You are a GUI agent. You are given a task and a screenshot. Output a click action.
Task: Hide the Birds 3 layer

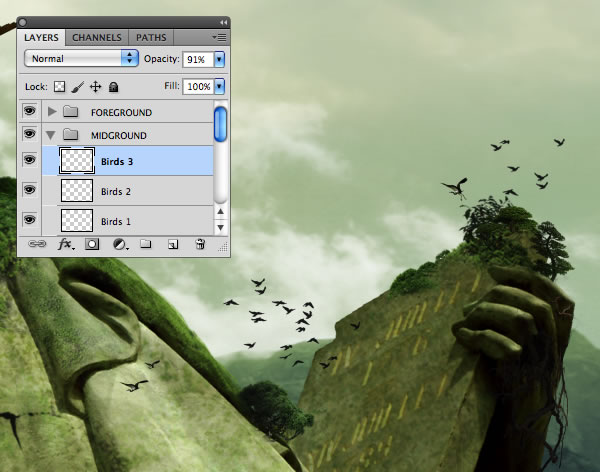coord(29,159)
